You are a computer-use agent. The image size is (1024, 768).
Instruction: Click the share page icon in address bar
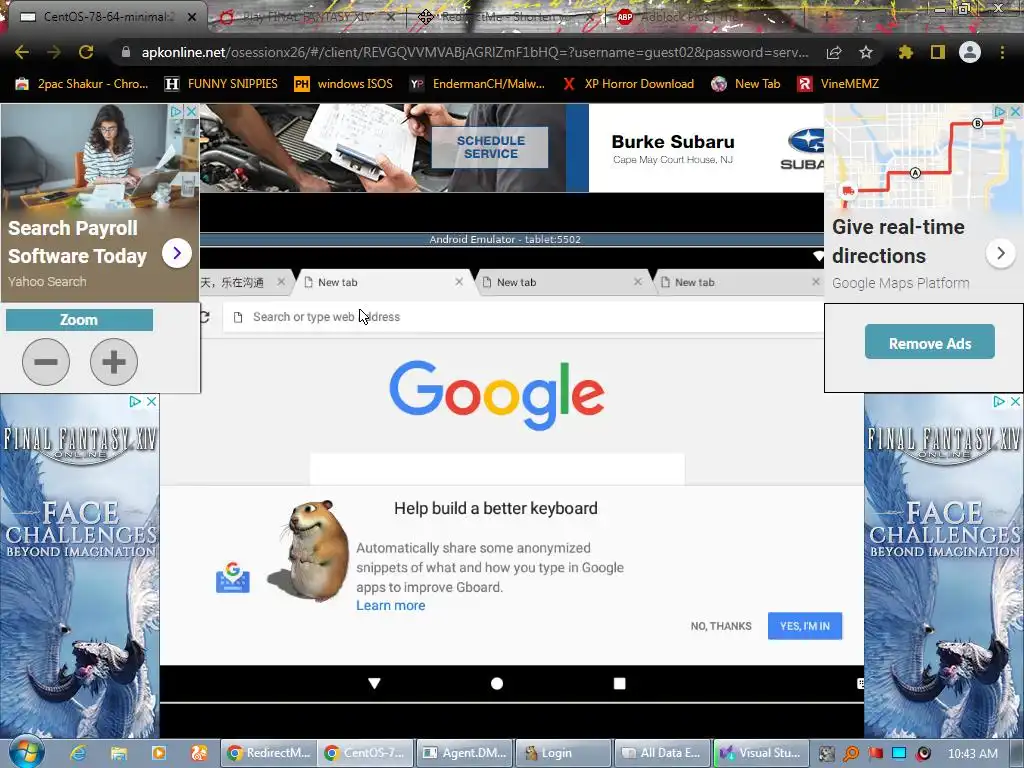coord(834,52)
